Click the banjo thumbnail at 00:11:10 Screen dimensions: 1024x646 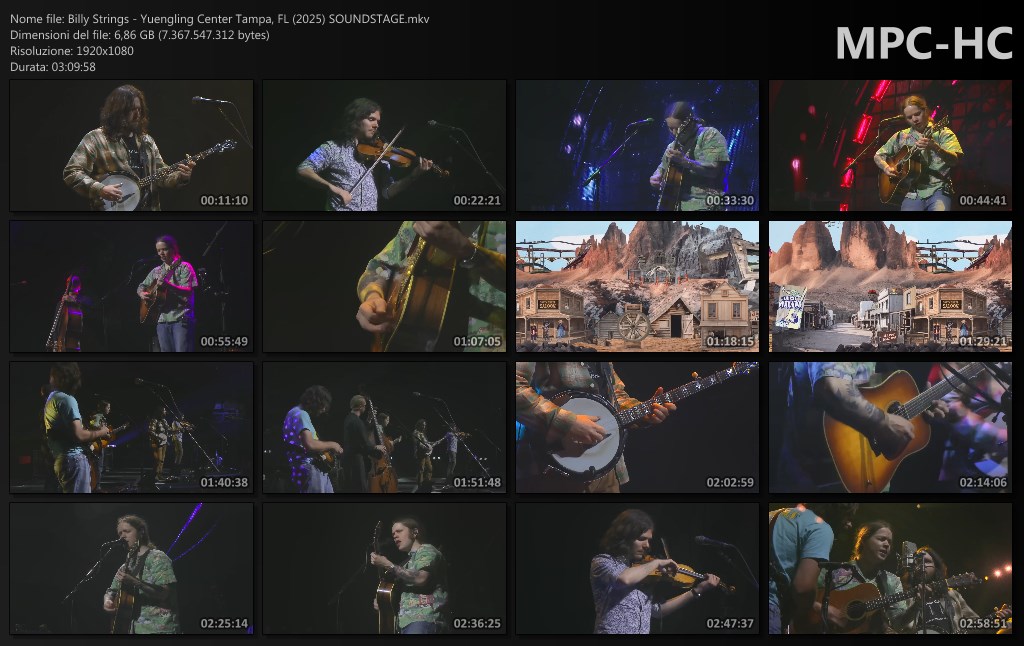click(x=131, y=146)
